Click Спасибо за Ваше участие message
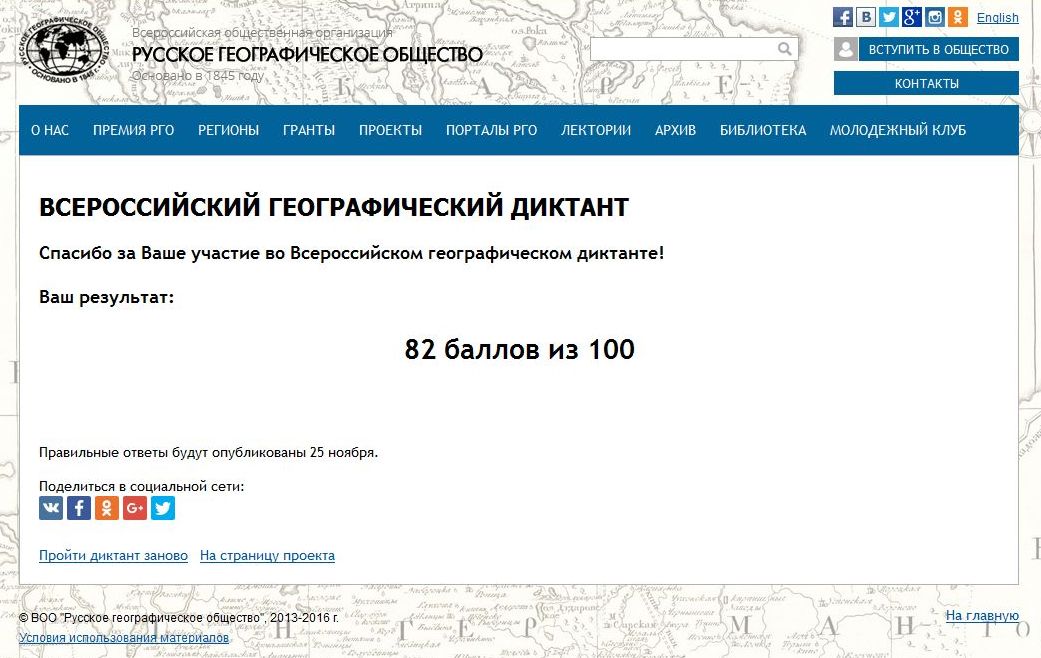The height and width of the screenshot is (658, 1041). (351, 253)
